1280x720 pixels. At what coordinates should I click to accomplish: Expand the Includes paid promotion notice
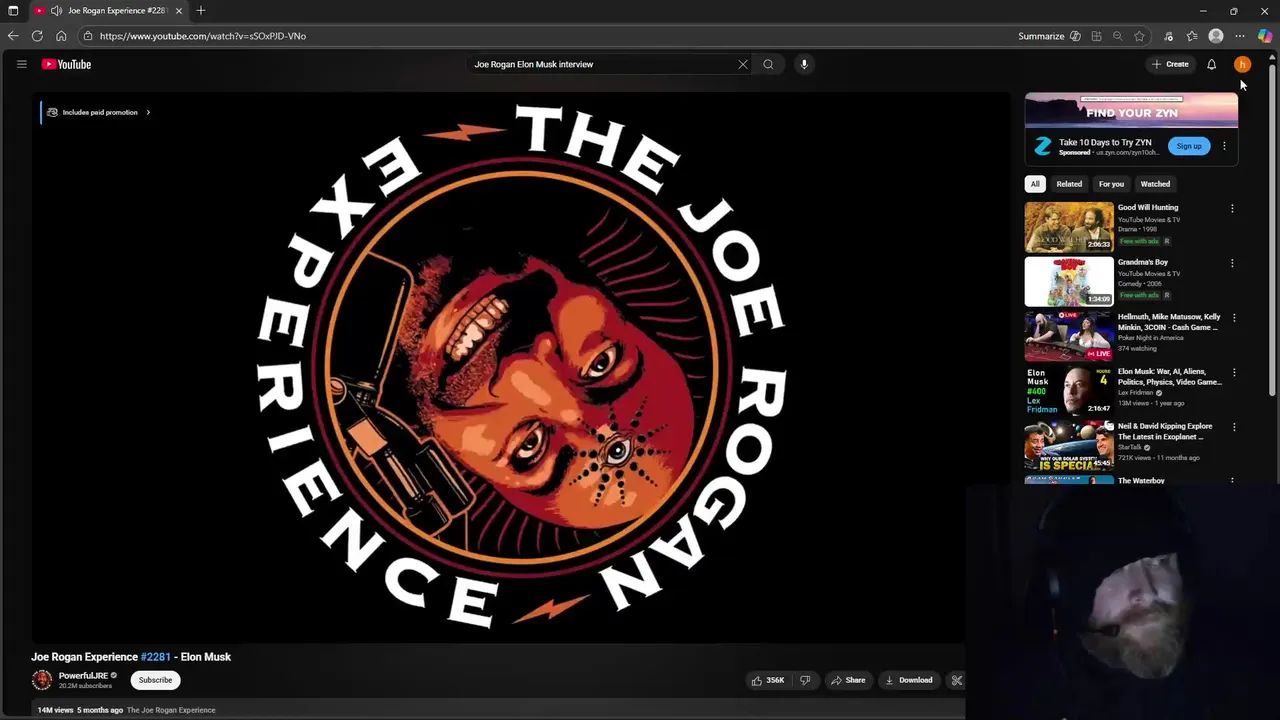pyautogui.click(x=98, y=112)
